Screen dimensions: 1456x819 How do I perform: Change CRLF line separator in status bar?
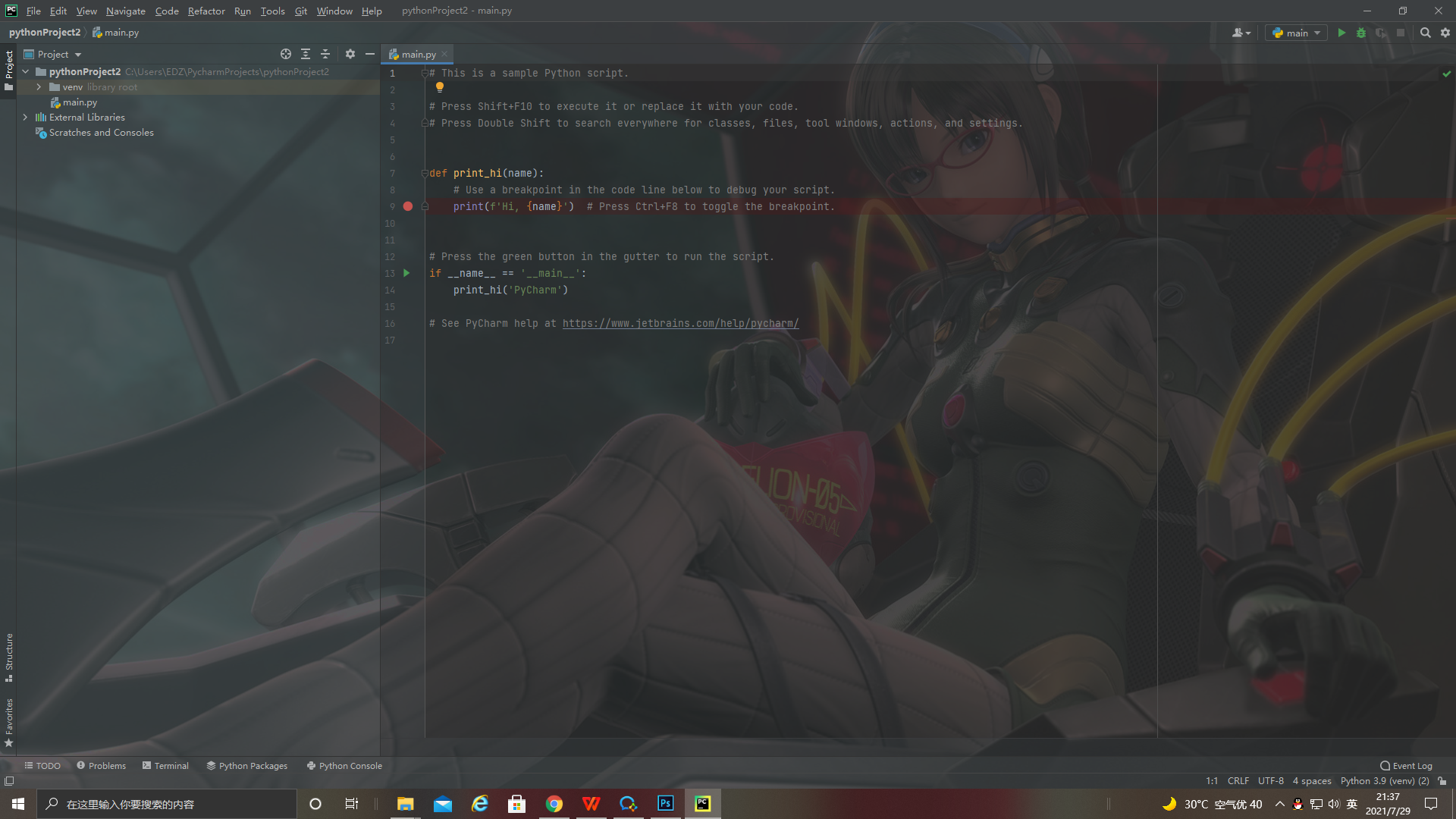1238,780
